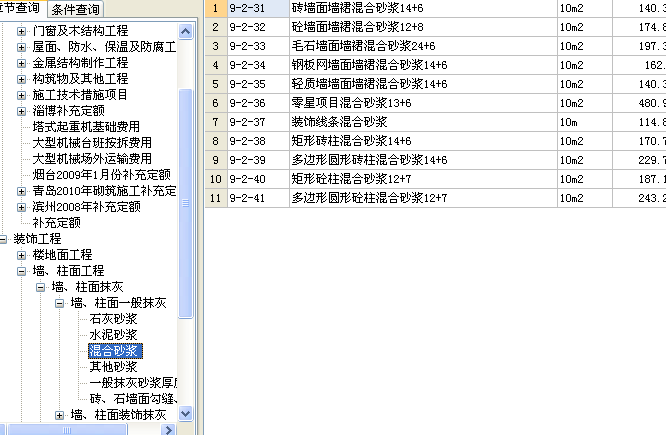The image size is (666, 435).
Task: Click 钢板网墙面墙裙混合砂浆14+6 cell
Action: tap(423, 65)
